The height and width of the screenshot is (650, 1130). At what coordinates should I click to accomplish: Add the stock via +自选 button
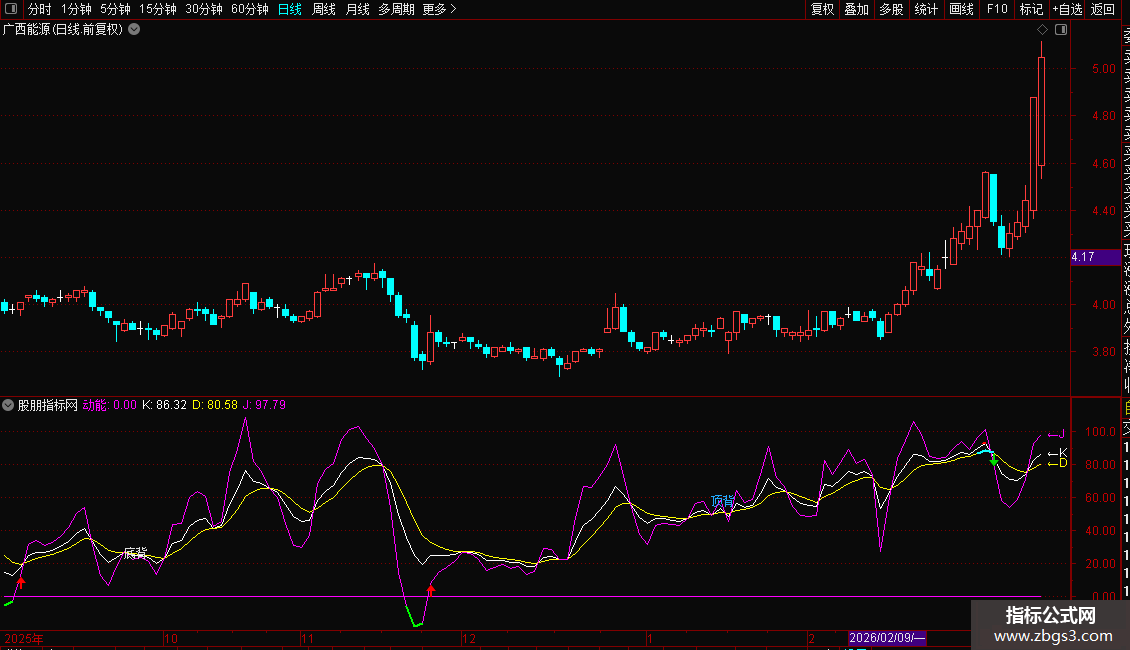click(x=1066, y=9)
